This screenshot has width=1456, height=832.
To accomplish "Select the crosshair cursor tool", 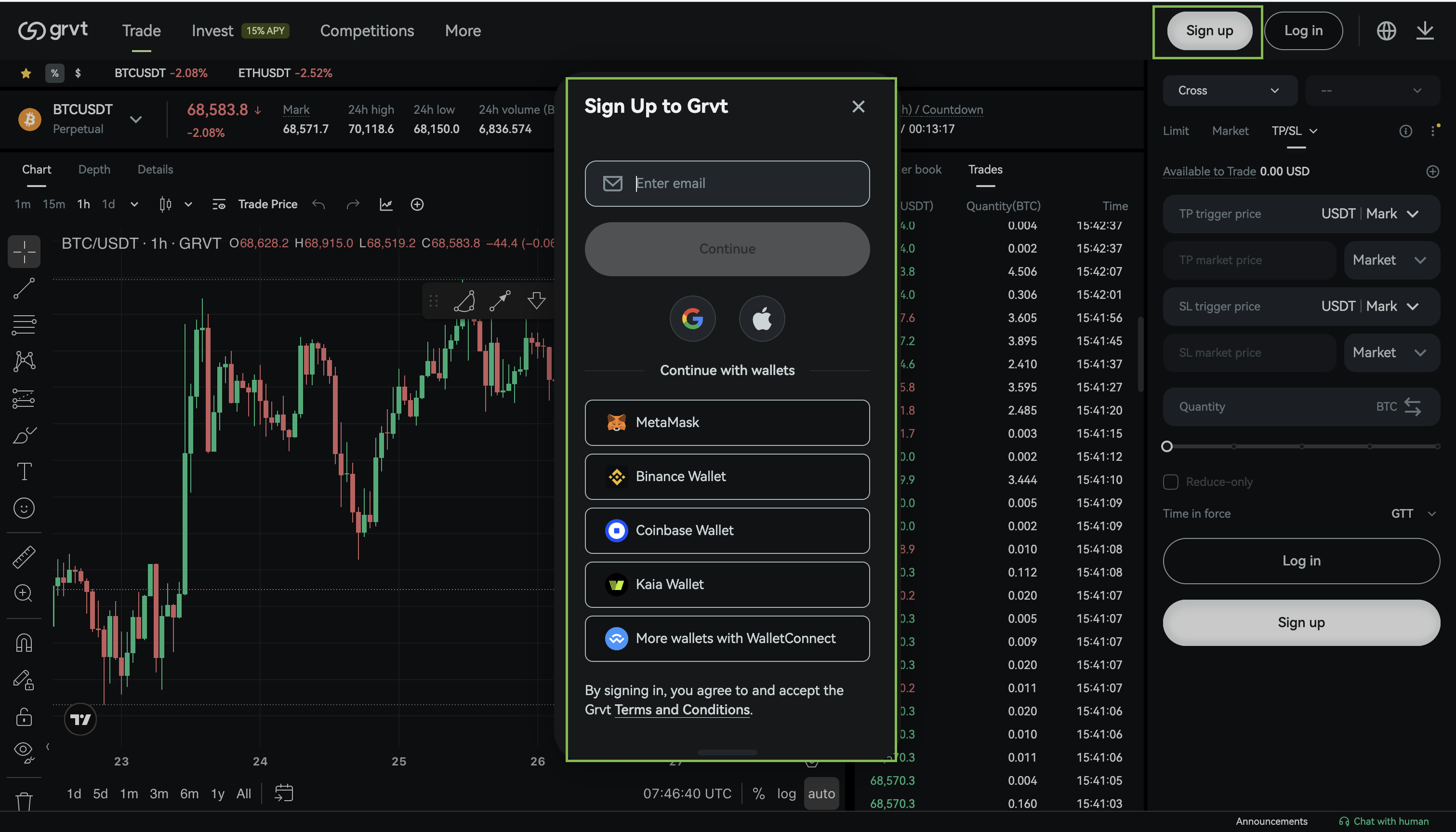I will 24,252.
